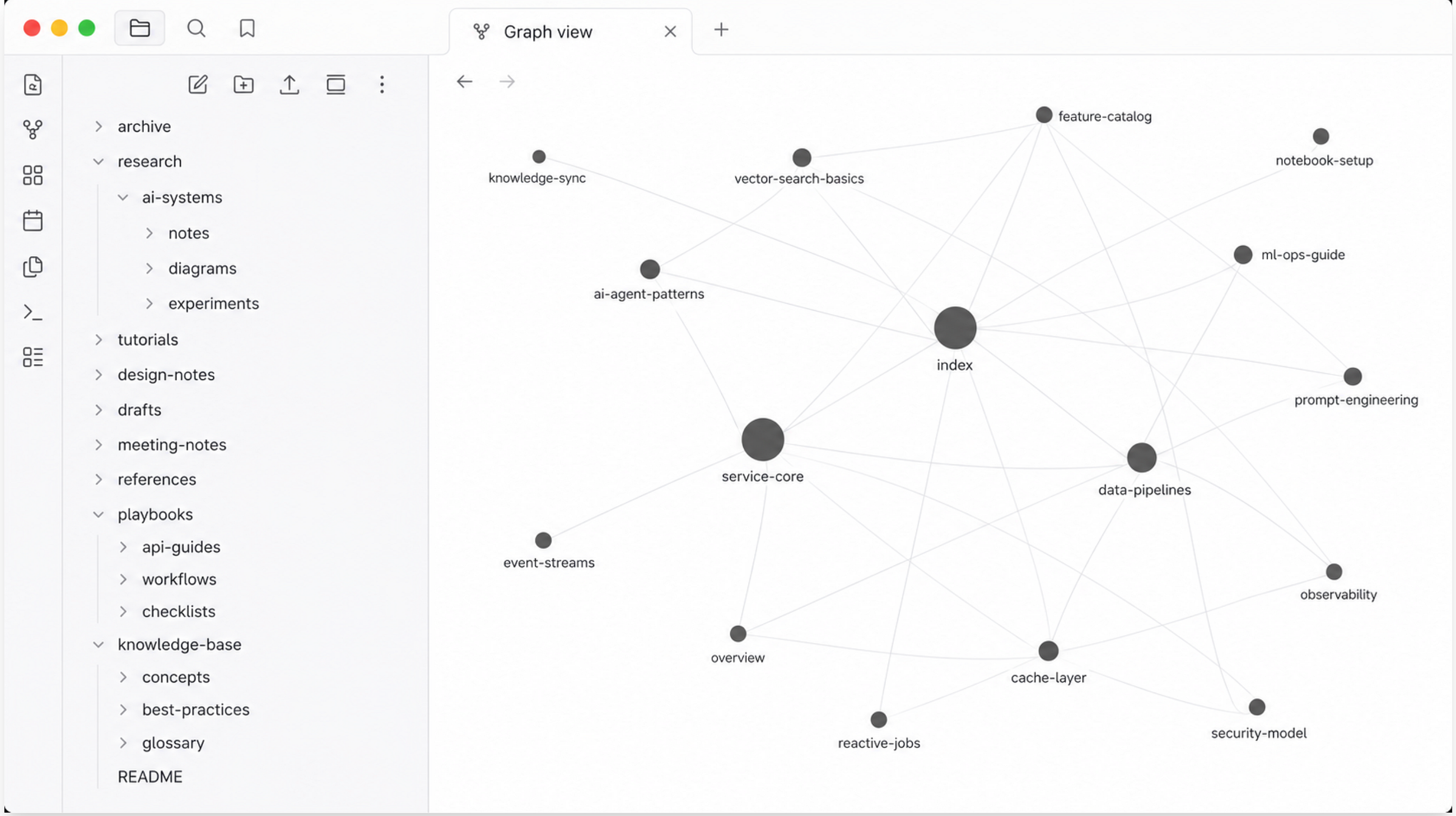
Task: Open a new tab with plus button
Action: 721,29
